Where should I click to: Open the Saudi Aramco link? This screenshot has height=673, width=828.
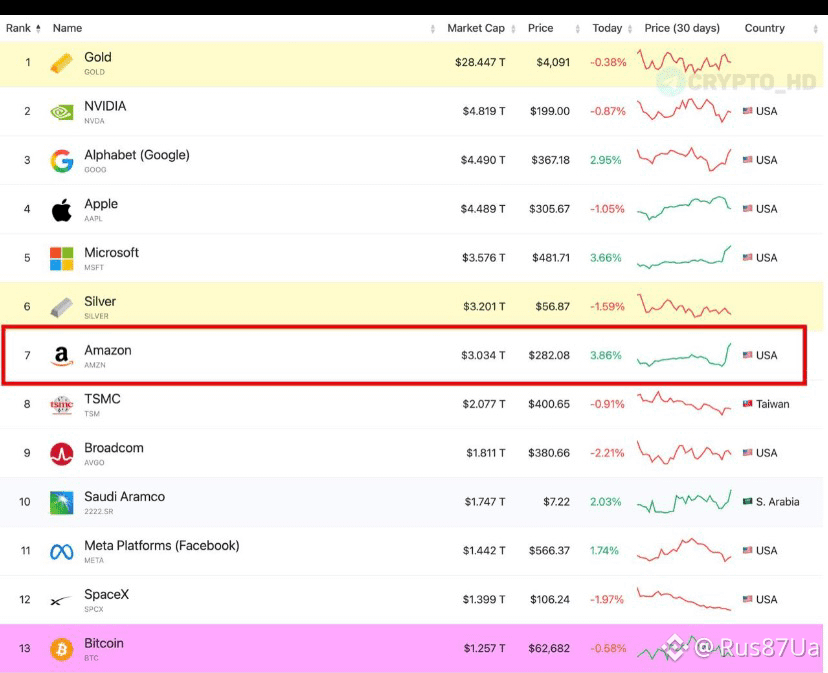tap(125, 497)
